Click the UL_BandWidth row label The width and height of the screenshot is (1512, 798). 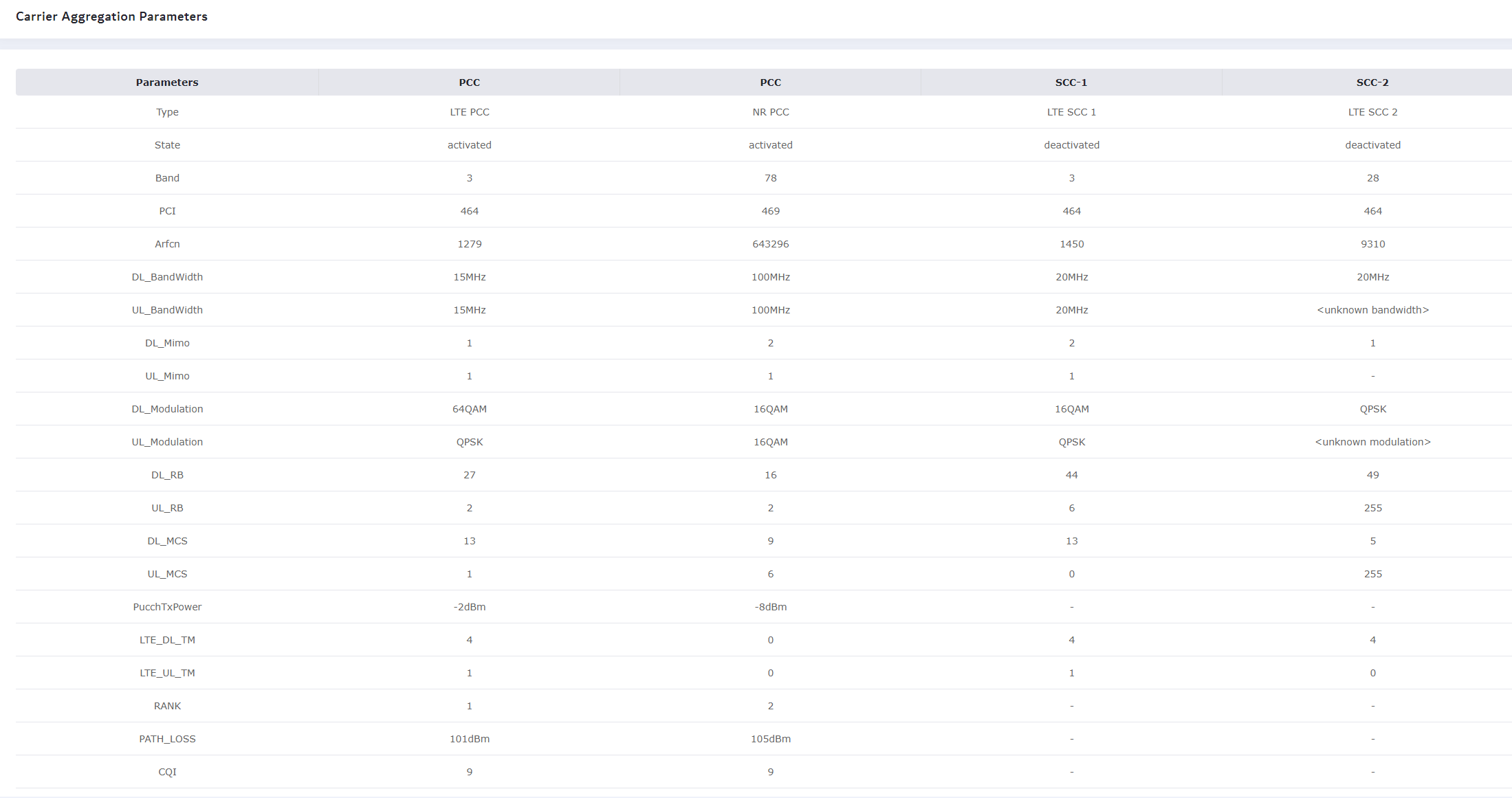[167, 310]
